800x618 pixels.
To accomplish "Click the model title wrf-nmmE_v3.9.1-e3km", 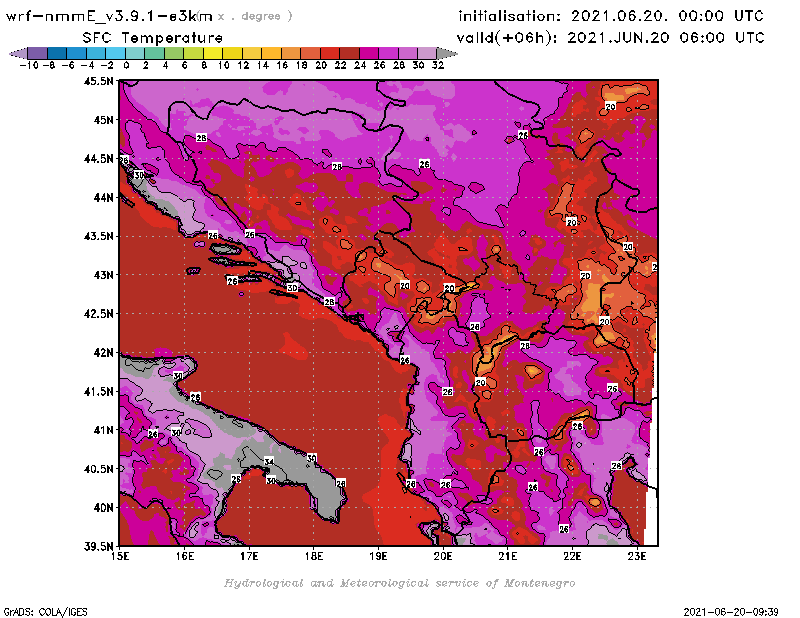I will click(x=109, y=16).
